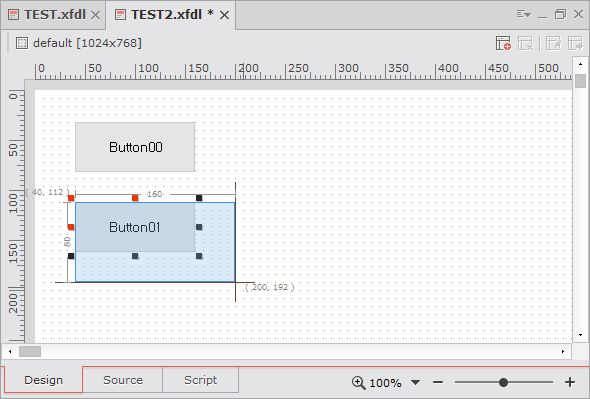Open the Source view tab

tap(123, 380)
